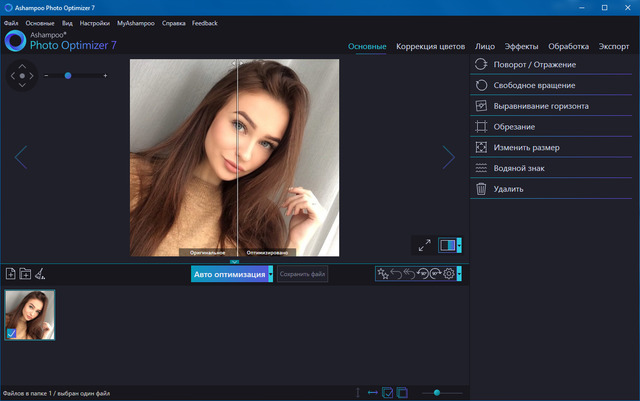Click the fullscreen diagonal arrows icon
Image resolution: width=640 pixels, height=401 pixels.
(x=424, y=245)
